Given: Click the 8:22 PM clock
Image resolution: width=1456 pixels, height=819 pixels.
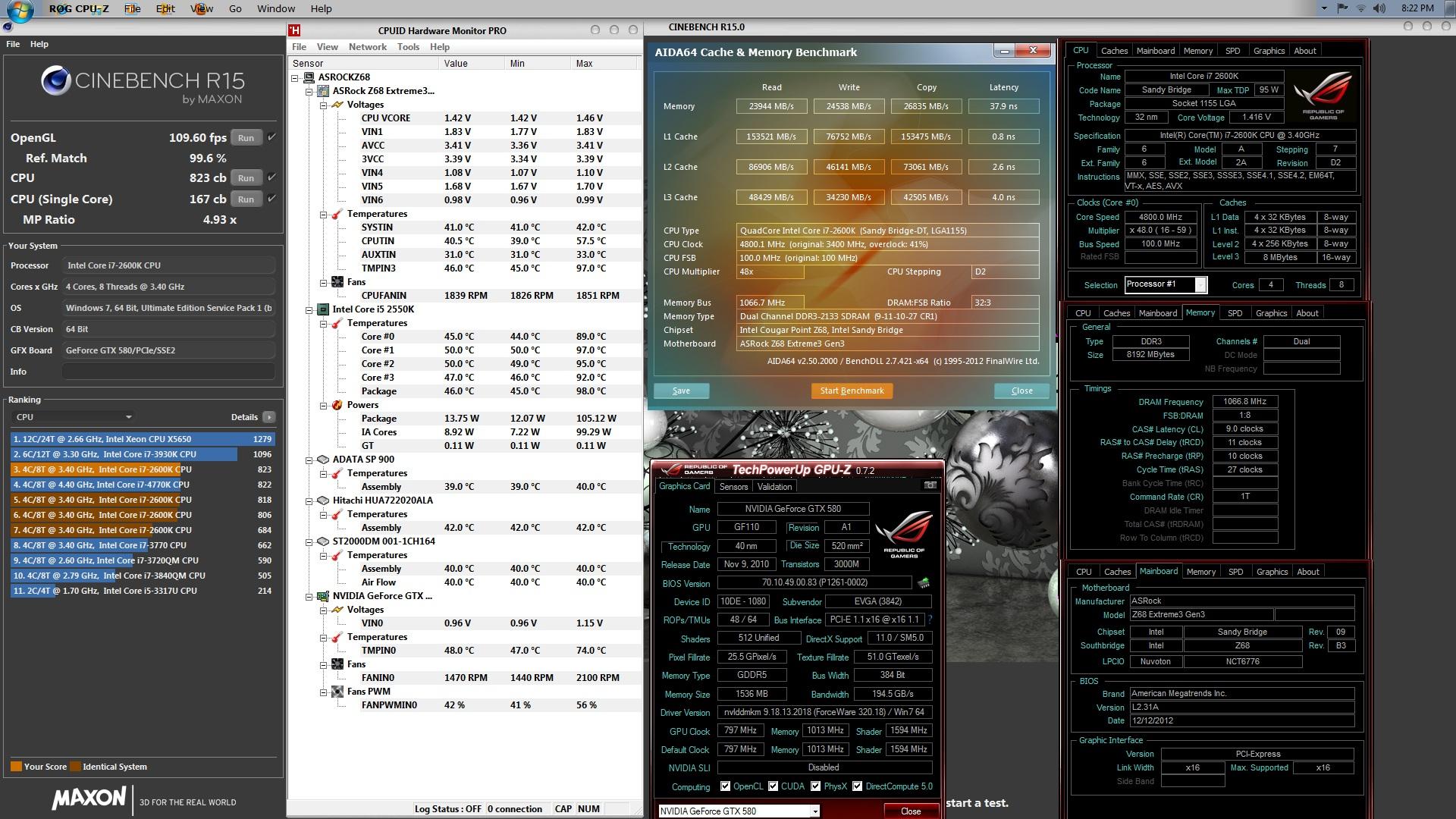Looking at the screenshot, I should (1417, 8).
